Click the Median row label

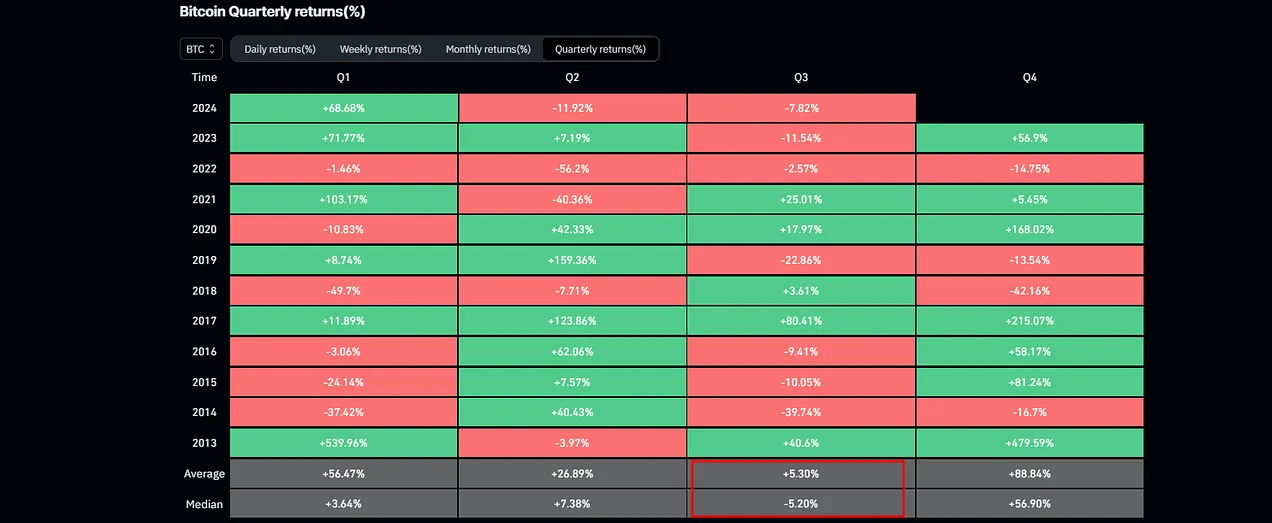click(204, 504)
